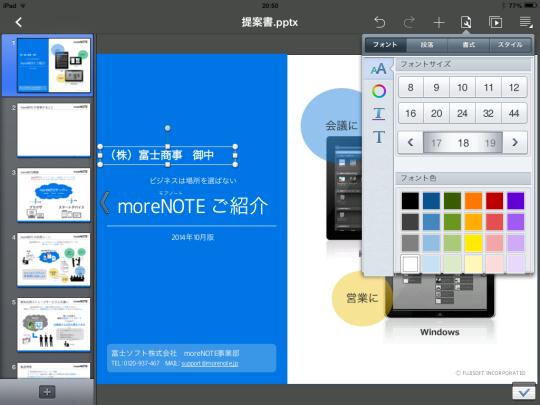The height and width of the screenshot is (405, 540).
Task: Undo the last edit
Action: (x=380, y=23)
